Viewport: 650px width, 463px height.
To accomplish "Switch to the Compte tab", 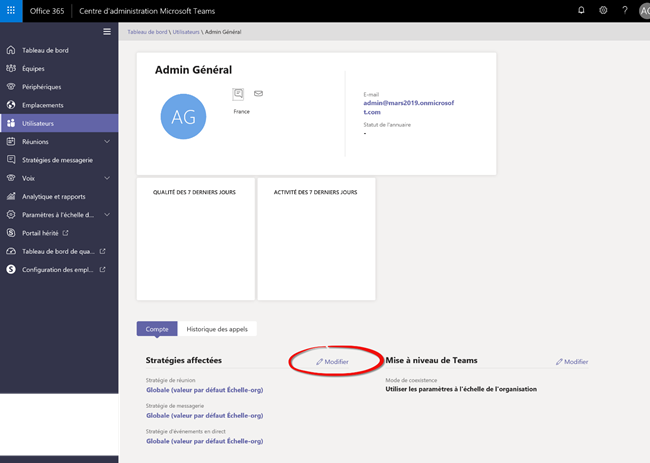I will [157, 329].
